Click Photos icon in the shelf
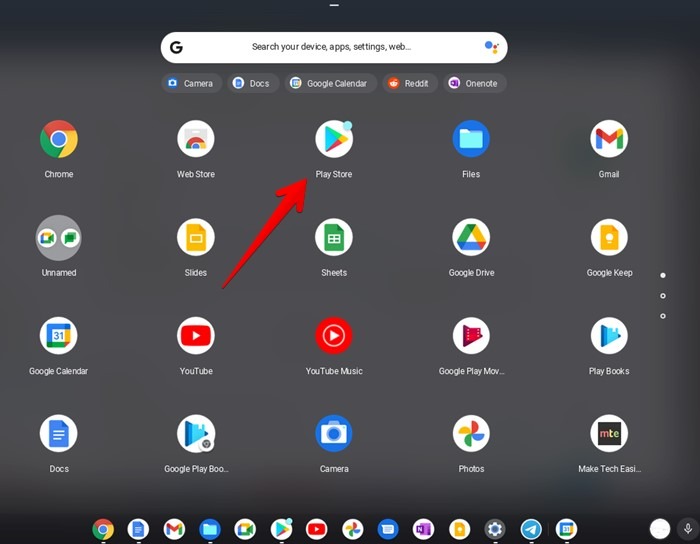The width and height of the screenshot is (700, 544). tap(353, 529)
